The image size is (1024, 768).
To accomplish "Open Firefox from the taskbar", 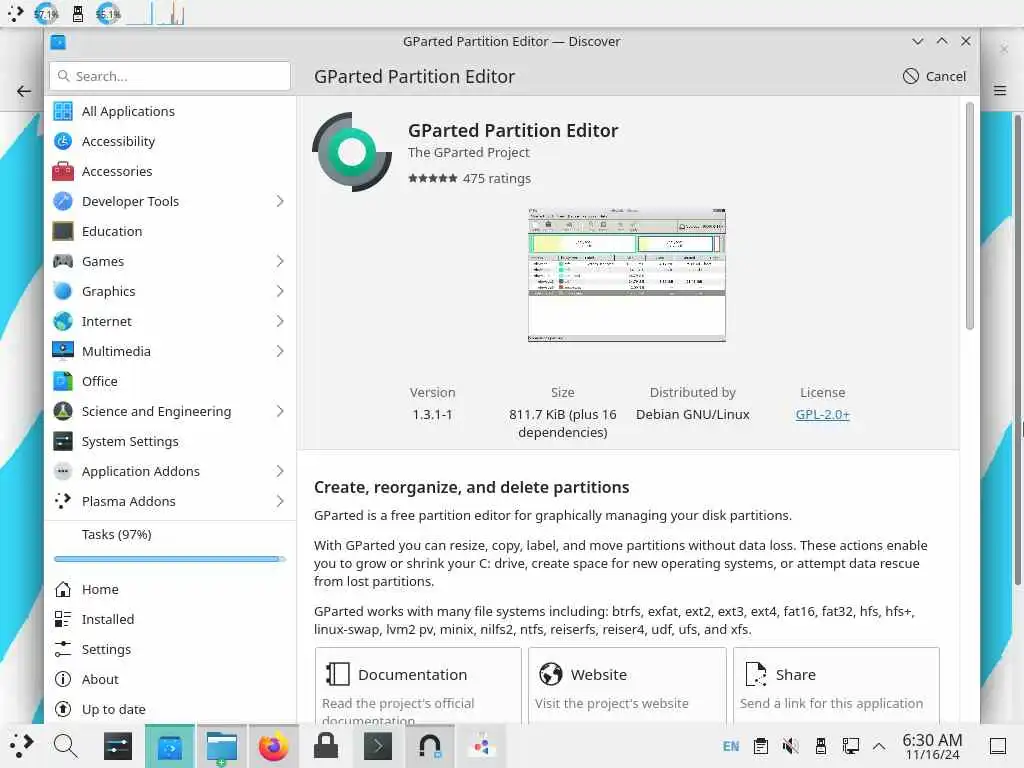I will point(274,746).
